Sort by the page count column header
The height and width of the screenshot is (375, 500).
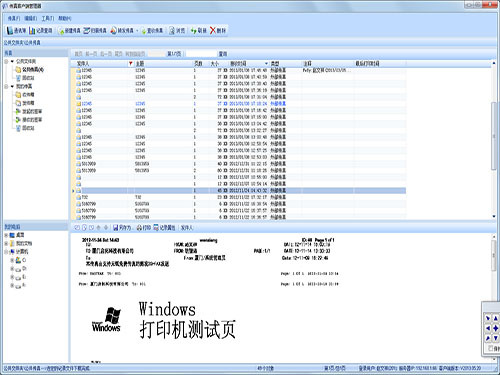point(198,63)
